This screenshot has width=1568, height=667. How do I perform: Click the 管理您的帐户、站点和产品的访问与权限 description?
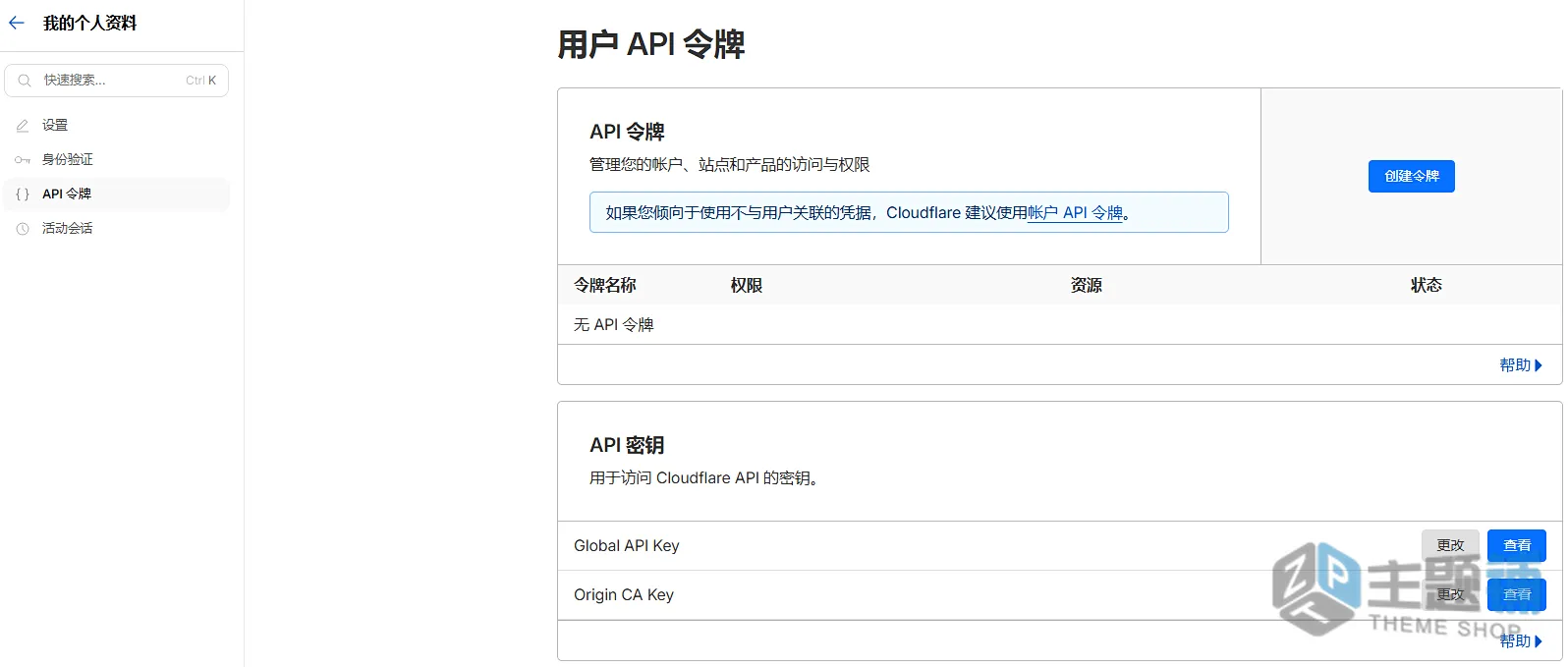click(x=730, y=165)
